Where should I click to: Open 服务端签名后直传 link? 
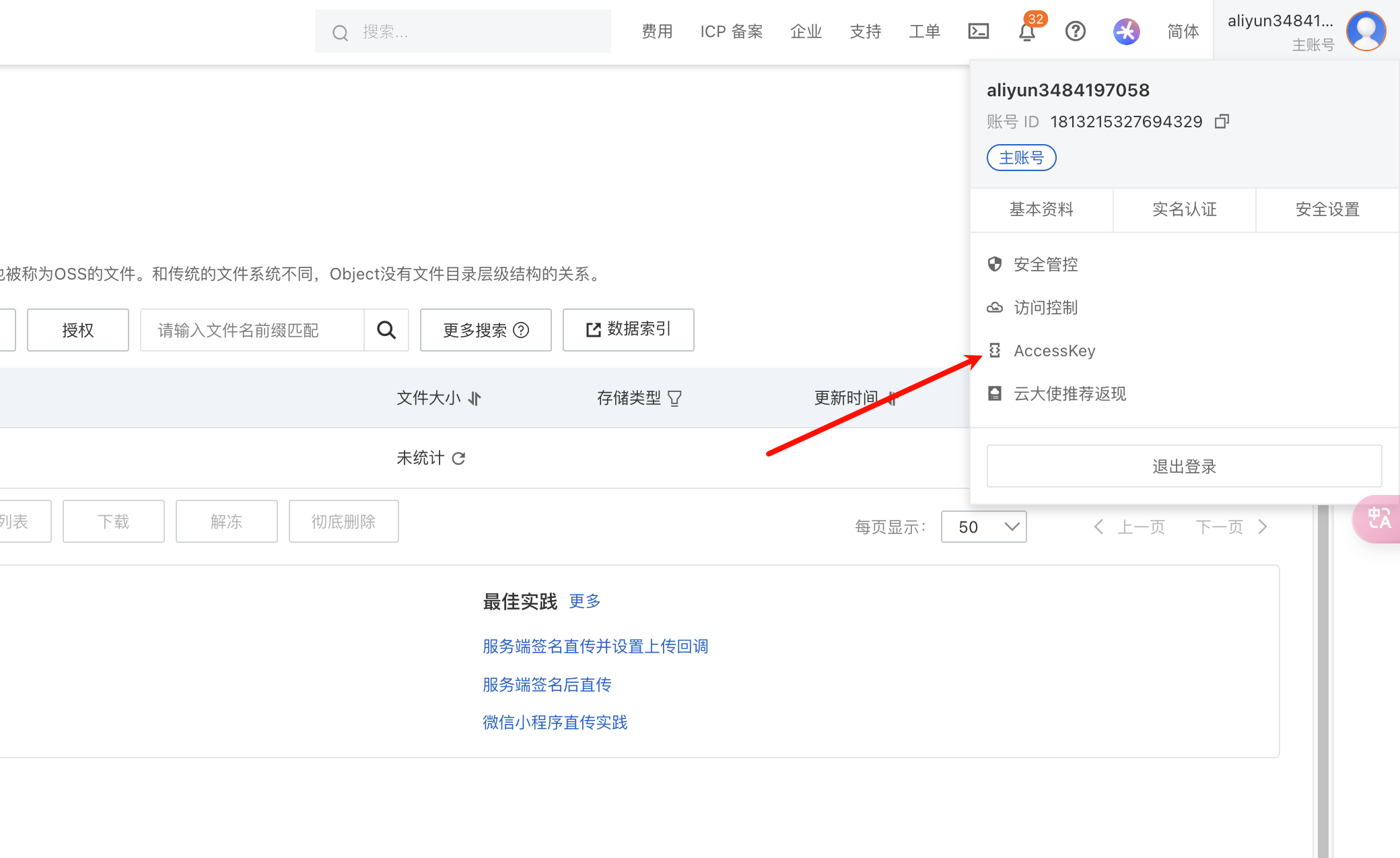tap(547, 685)
